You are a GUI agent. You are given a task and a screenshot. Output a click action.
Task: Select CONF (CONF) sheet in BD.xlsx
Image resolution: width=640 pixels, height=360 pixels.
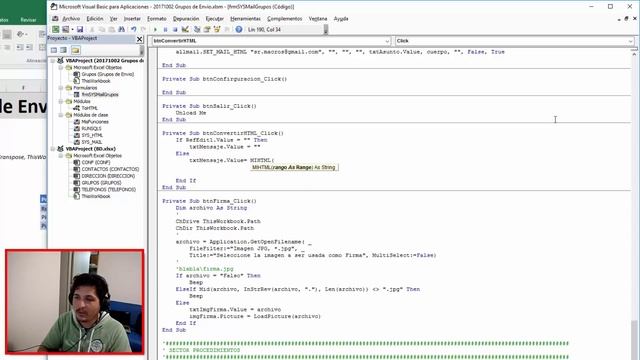click(96, 162)
